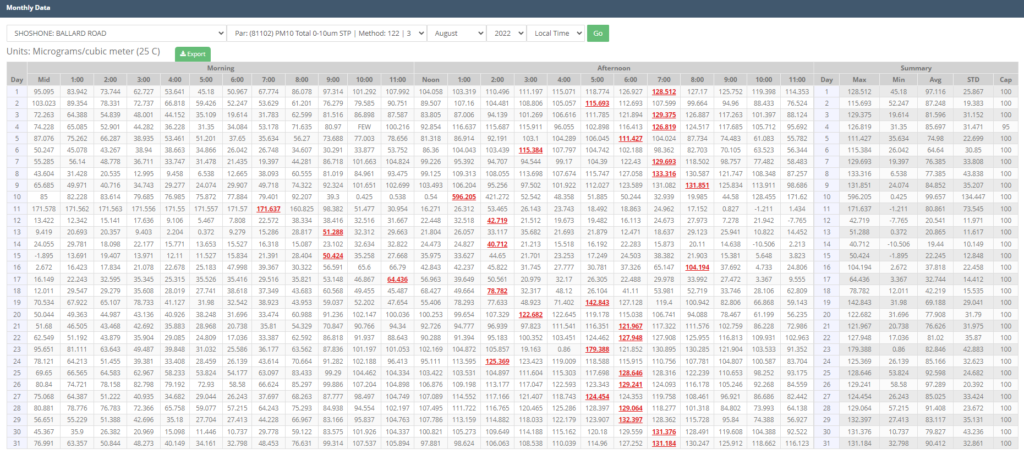
Task: Click the red underlined 131.851 value in day 9
Action: [x=697, y=186]
